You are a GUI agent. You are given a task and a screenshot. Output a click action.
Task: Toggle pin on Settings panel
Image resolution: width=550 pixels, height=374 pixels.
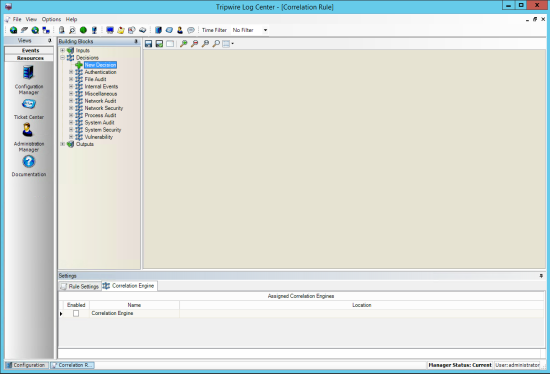pos(541,276)
